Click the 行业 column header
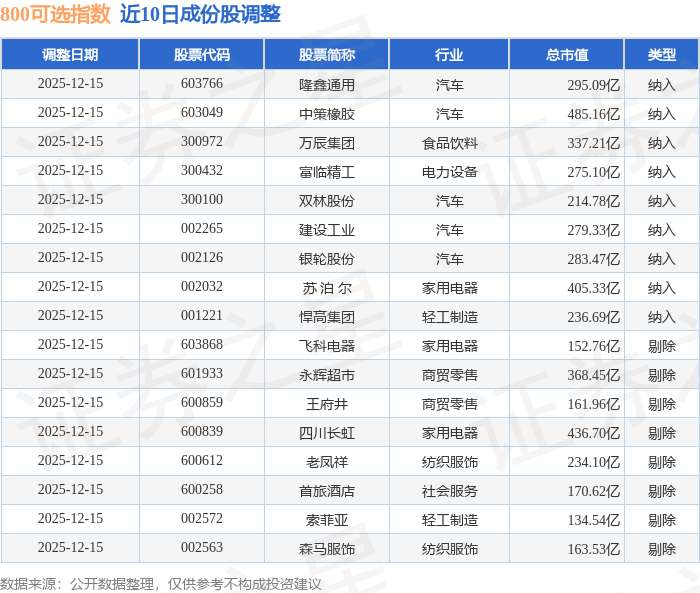This screenshot has width=700, height=593. [449, 54]
